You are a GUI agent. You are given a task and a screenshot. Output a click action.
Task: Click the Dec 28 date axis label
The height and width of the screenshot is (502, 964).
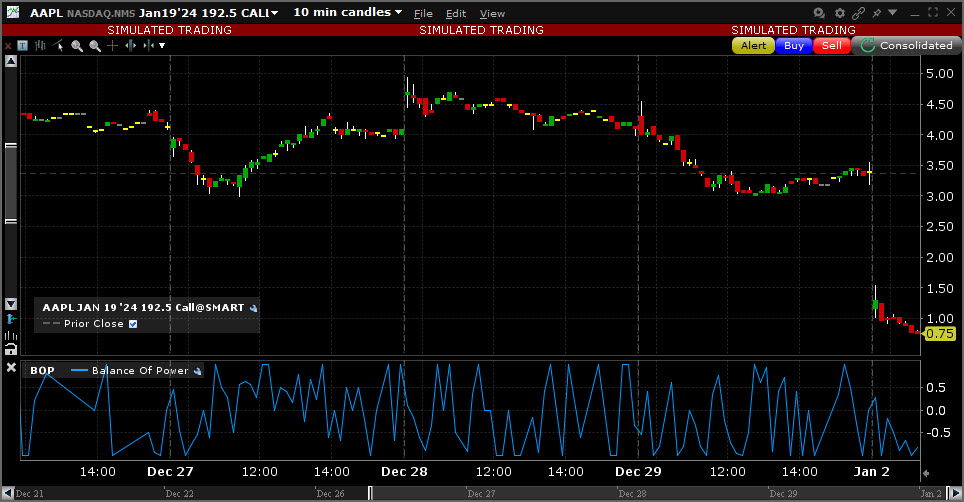[404, 472]
